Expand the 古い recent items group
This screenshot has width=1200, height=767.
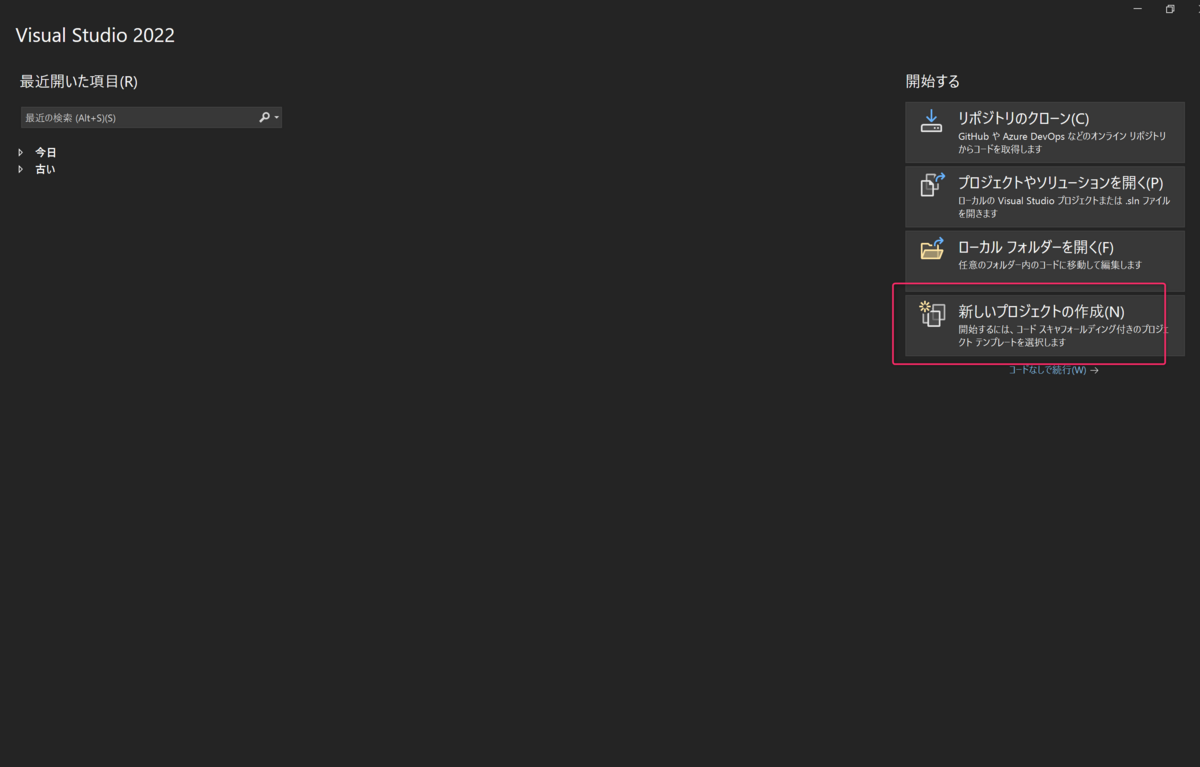tap(20, 169)
